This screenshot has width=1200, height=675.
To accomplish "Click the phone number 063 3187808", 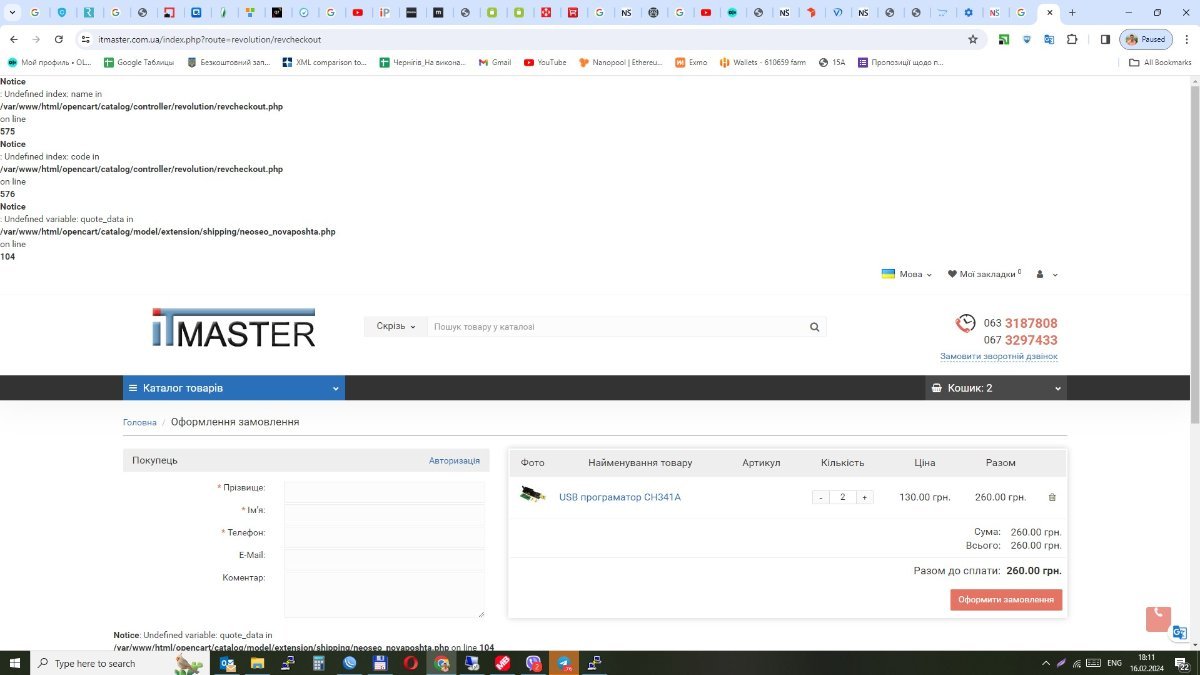I will (x=1020, y=323).
